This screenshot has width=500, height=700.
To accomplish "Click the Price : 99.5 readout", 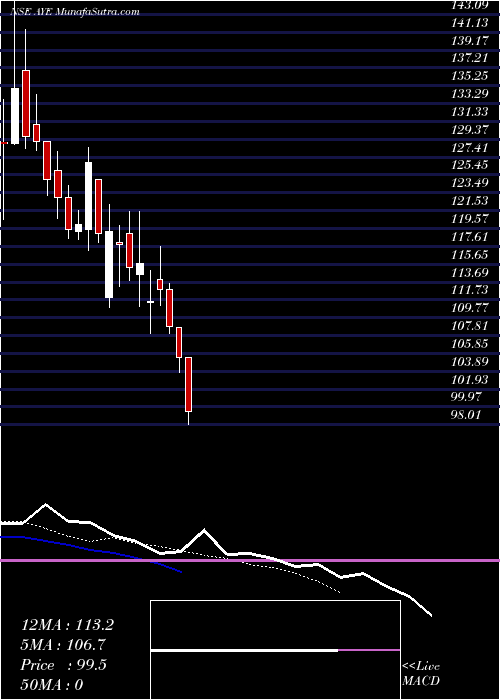I will [x=63, y=665].
